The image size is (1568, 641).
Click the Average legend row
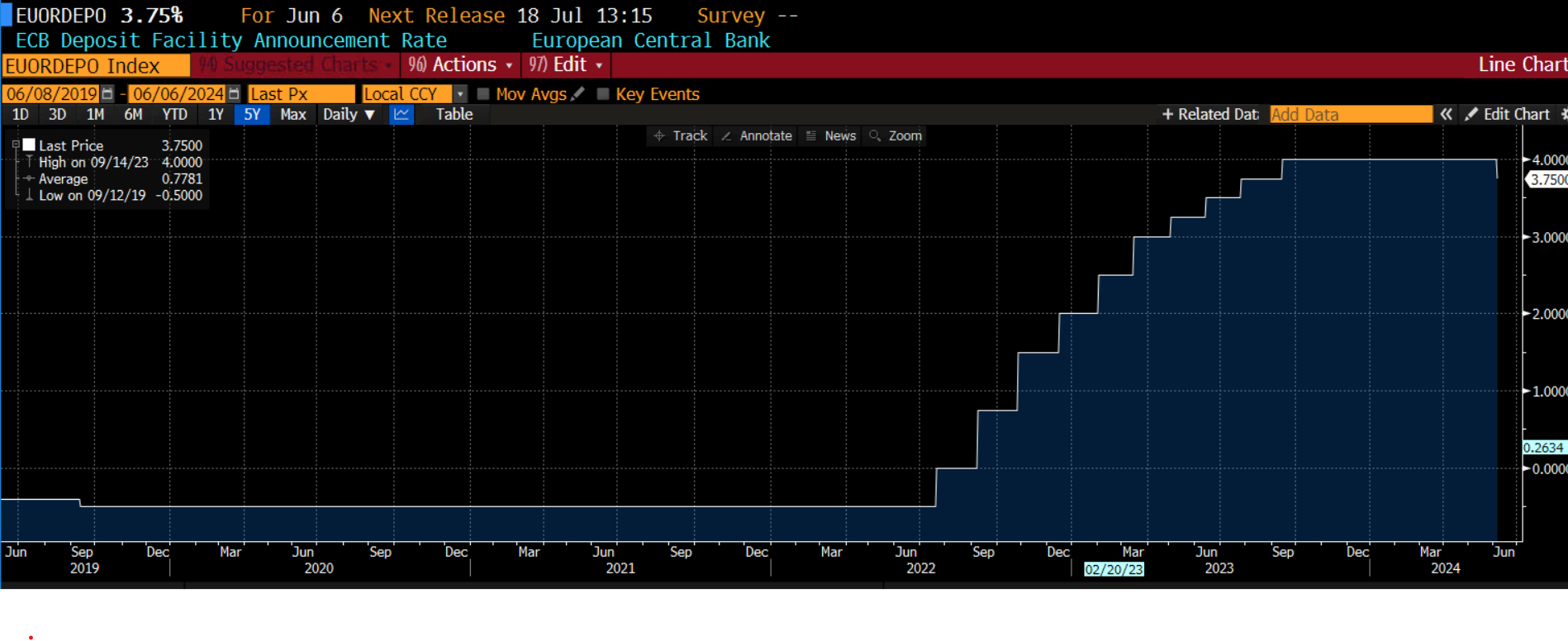(x=120, y=178)
